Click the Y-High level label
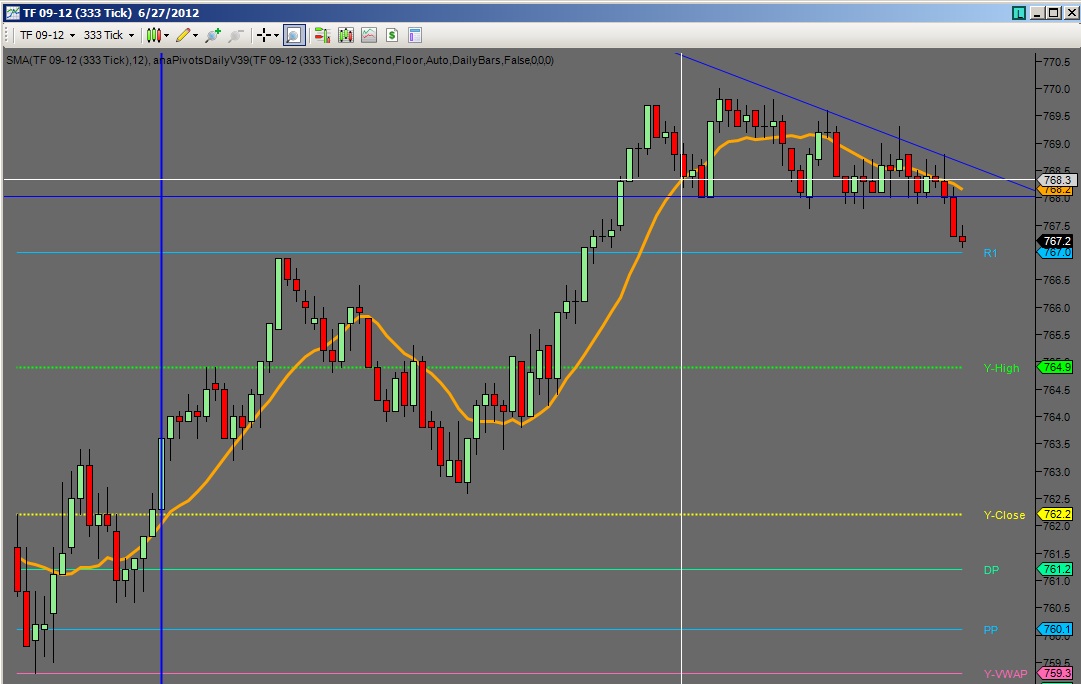The image size is (1081, 684). tap(1001, 368)
